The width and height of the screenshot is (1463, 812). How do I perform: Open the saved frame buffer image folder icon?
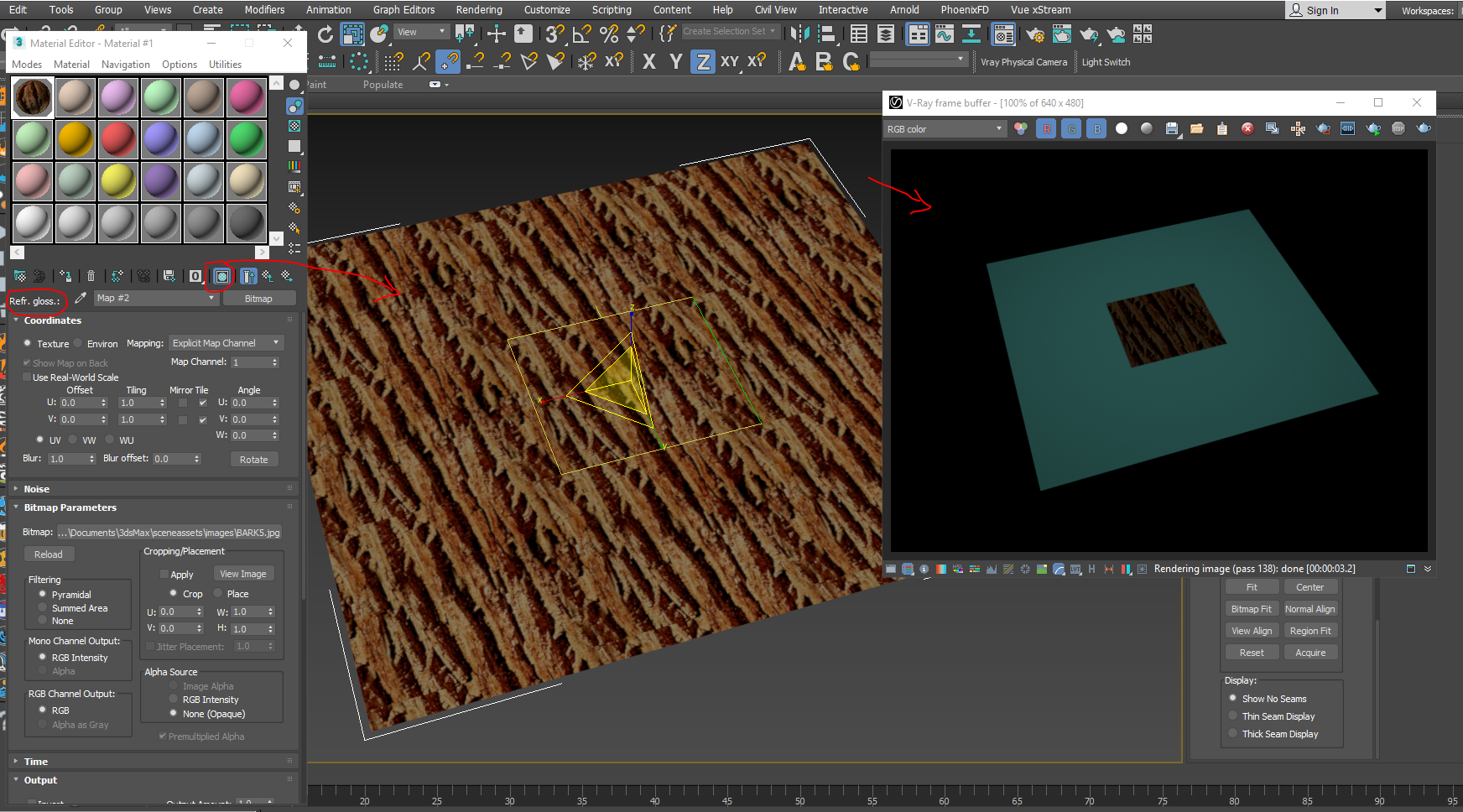[1197, 128]
